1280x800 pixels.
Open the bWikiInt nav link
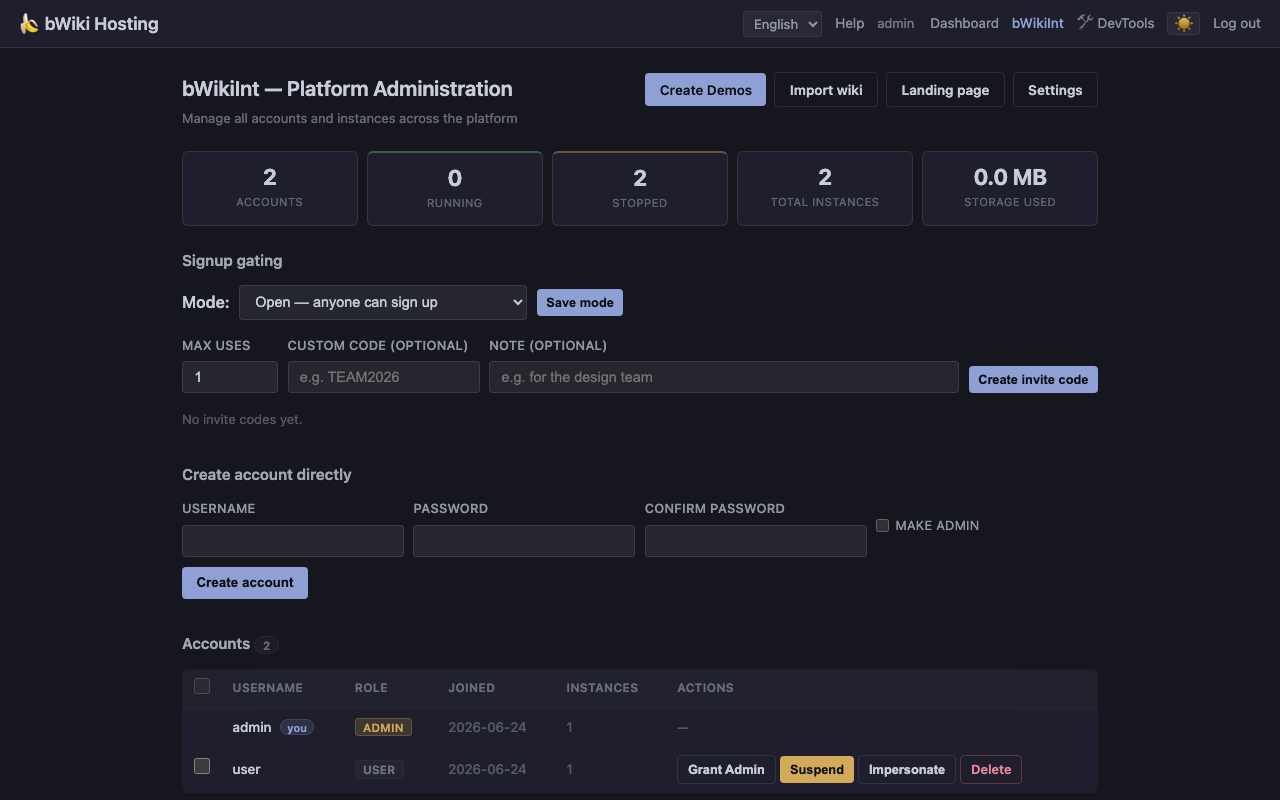pos(1037,23)
